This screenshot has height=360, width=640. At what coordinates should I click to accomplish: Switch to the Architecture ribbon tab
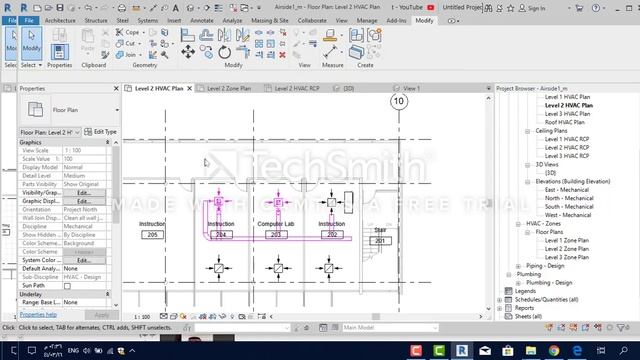pyautogui.click(x=60, y=20)
